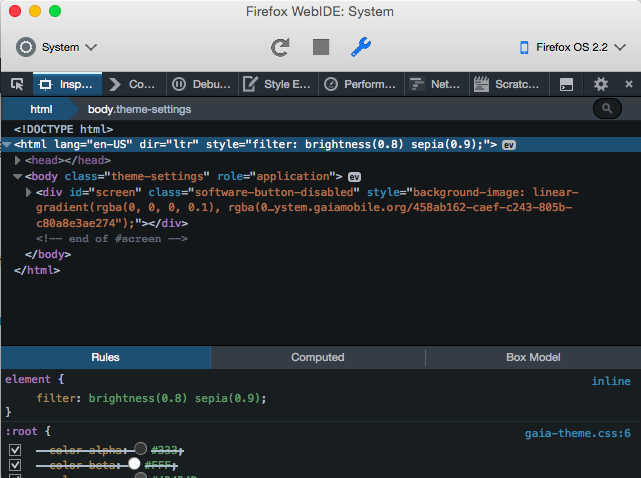This screenshot has width=641, height=478.
Task: Expand the div#screen element node
Action: coord(29,192)
